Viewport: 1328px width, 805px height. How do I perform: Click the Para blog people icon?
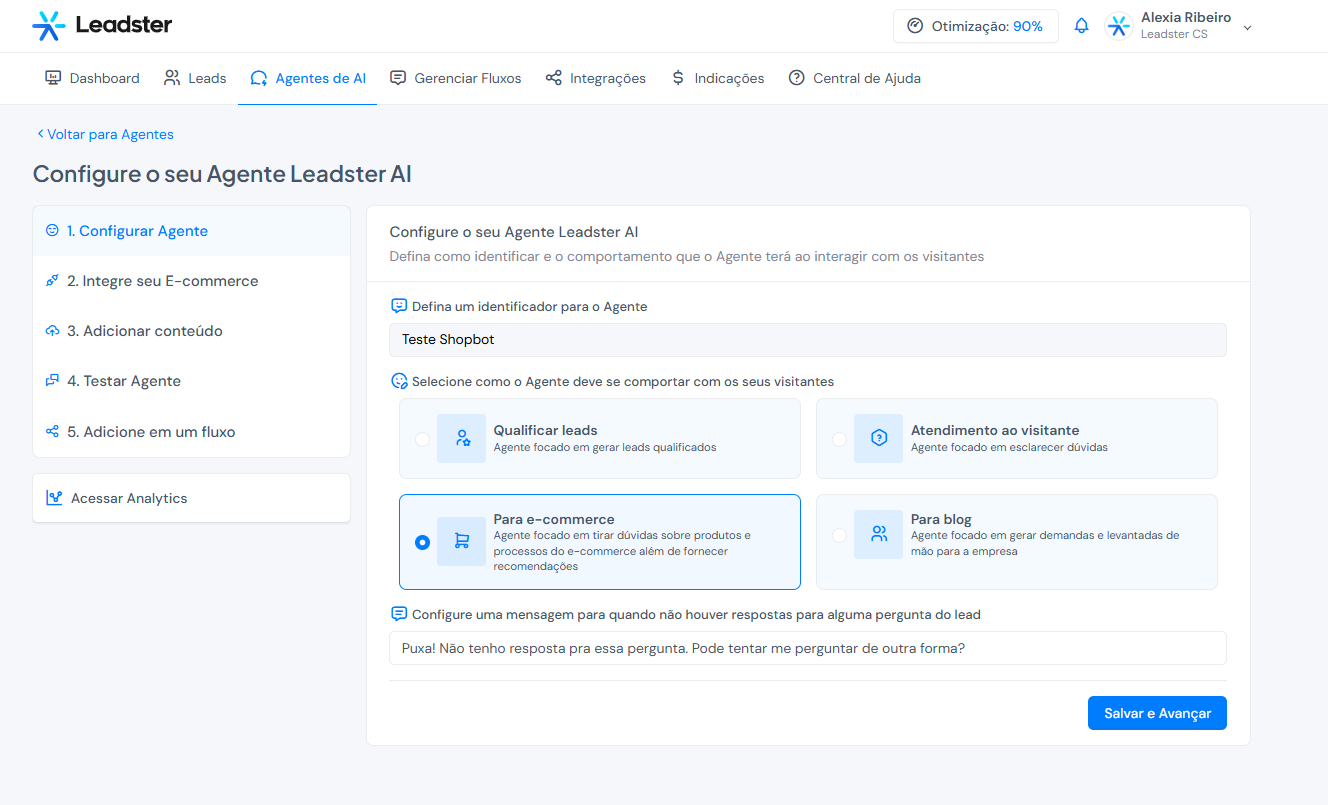tap(879, 534)
